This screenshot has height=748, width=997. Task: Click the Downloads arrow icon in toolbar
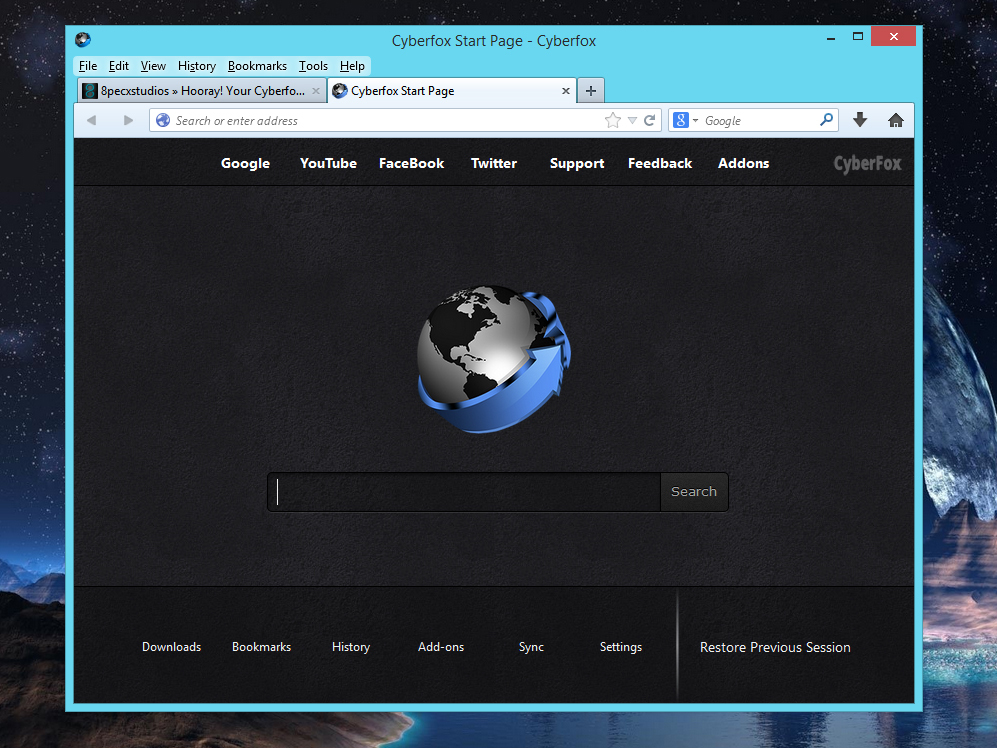pos(859,120)
